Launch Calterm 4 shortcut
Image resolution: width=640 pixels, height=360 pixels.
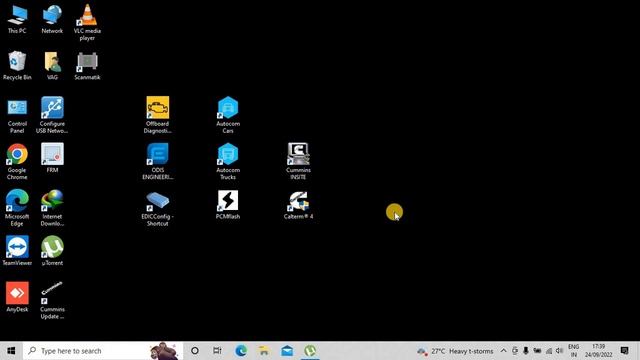(298, 205)
